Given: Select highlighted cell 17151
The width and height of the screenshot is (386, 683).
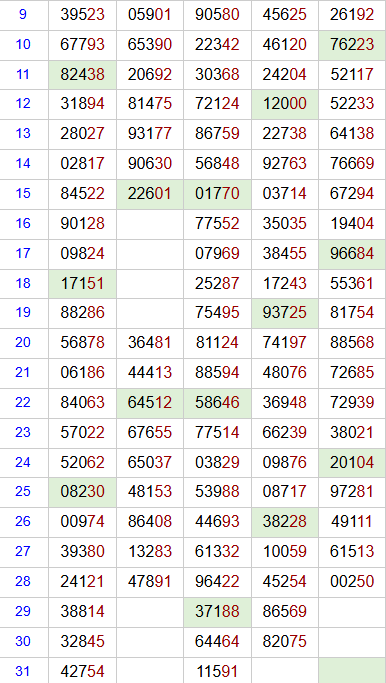Looking at the screenshot, I should pyautogui.click(x=82, y=284).
